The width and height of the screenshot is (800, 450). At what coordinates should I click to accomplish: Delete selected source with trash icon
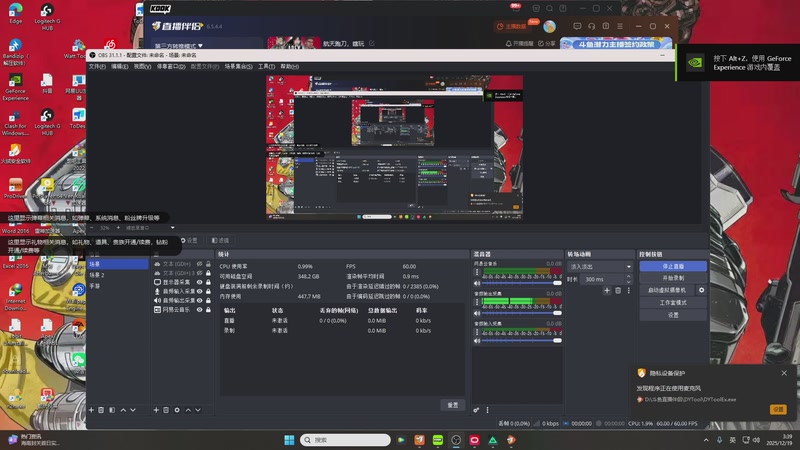[166, 410]
